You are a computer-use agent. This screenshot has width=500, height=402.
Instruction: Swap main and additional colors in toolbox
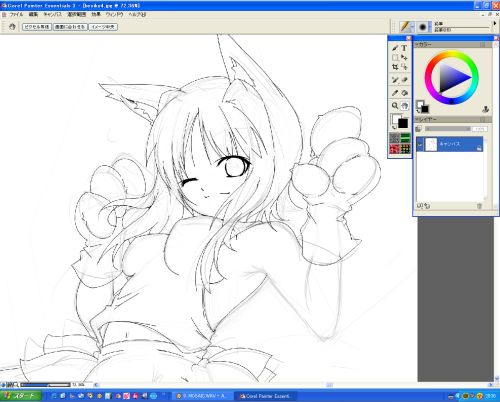(x=394, y=128)
